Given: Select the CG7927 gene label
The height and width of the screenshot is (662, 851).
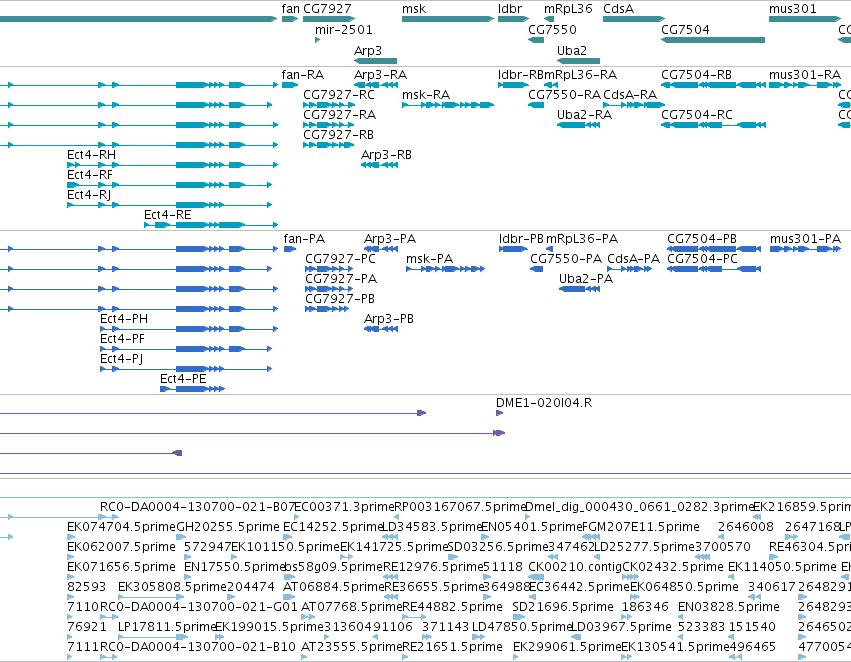Looking at the screenshot, I should pos(327,9).
